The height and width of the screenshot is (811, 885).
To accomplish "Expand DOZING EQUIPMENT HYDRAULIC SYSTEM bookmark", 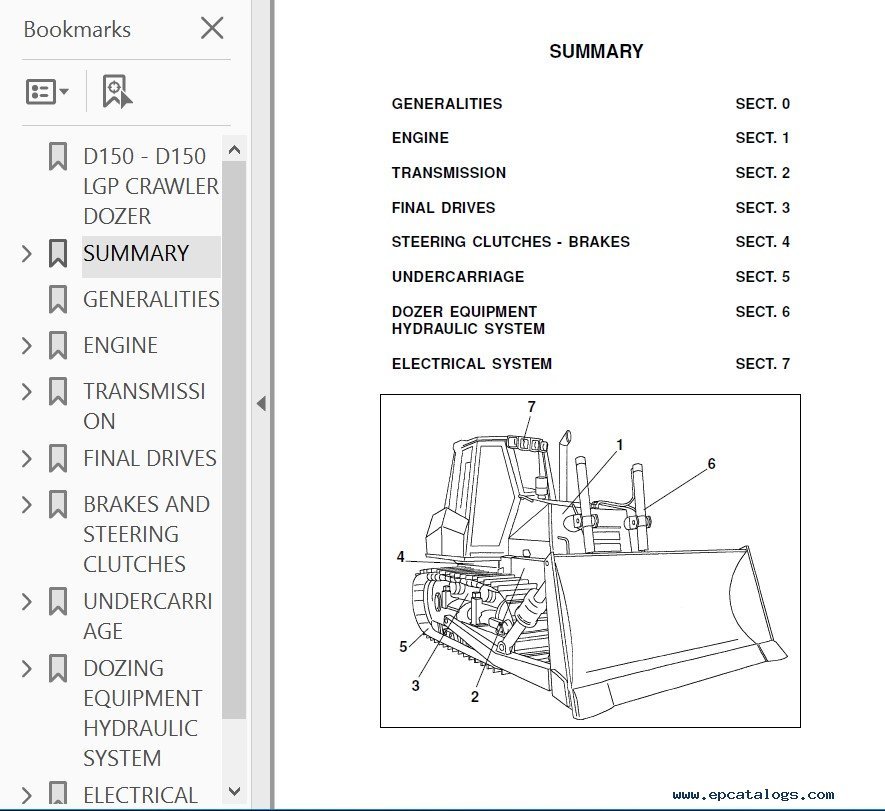I will 27,669.
